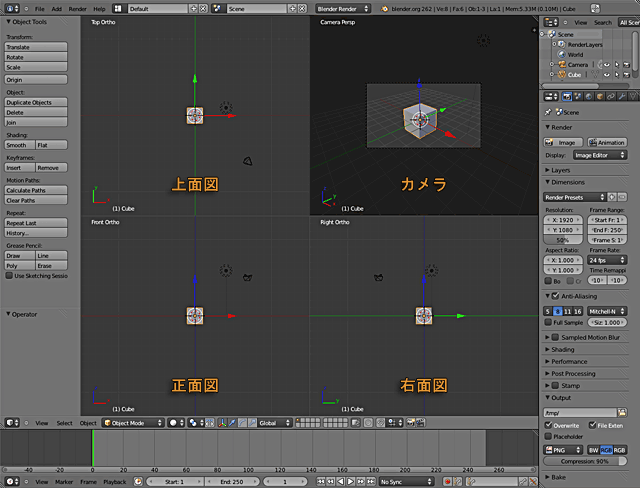Expand the Layers panel in properties
This screenshot has width=640, height=488.
(x=560, y=170)
